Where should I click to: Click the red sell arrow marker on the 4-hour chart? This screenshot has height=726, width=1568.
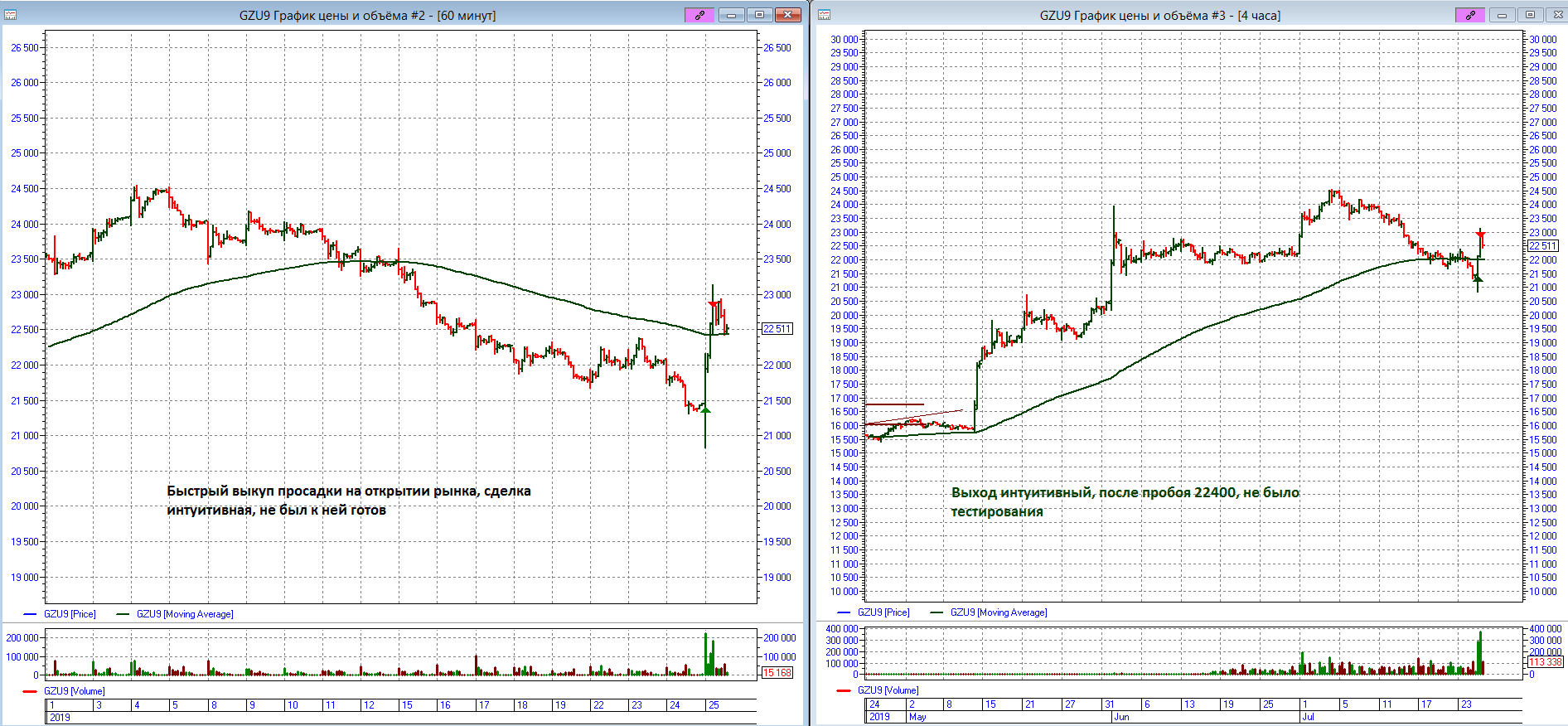tap(1481, 235)
